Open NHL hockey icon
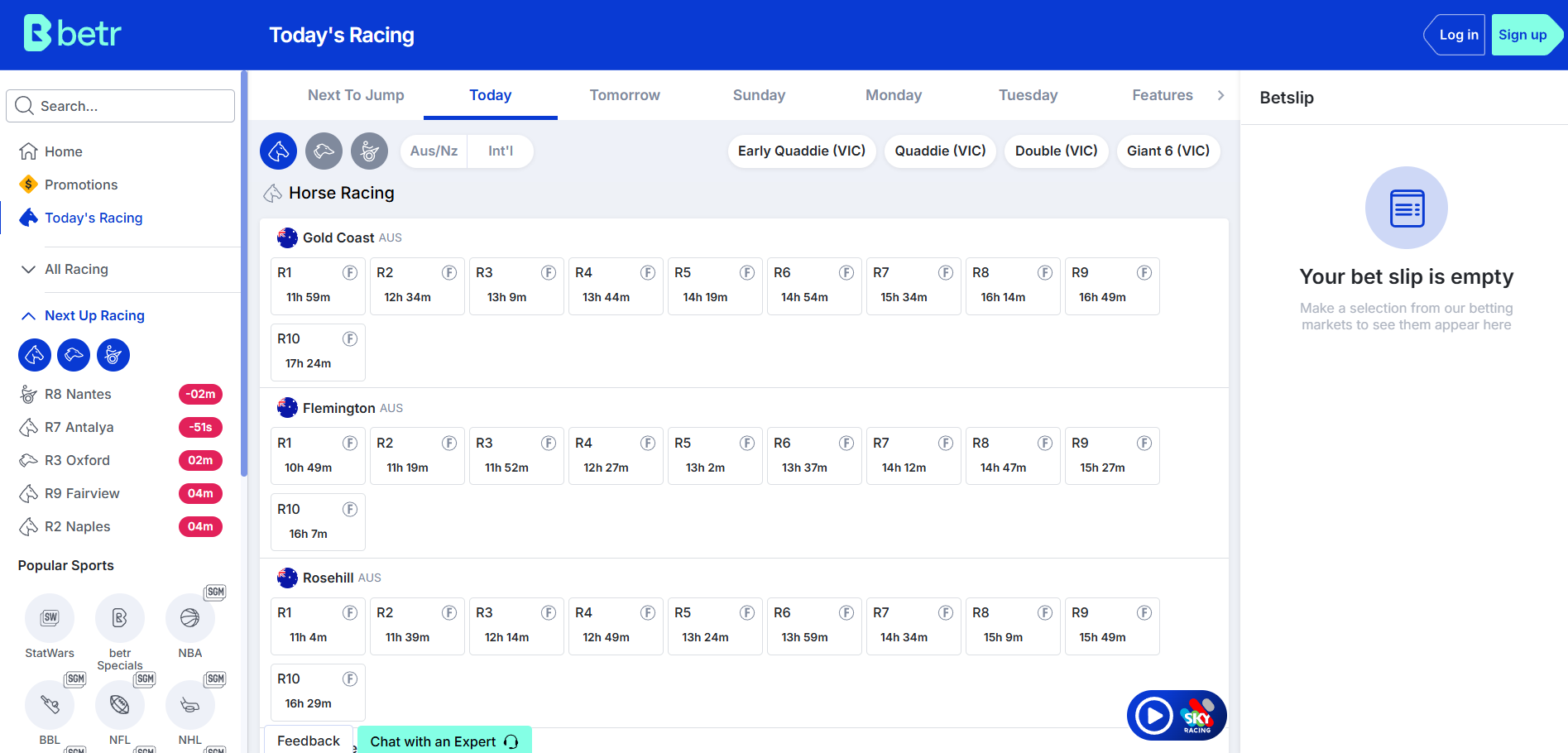Viewport: 1568px width, 753px height. [190, 705]
